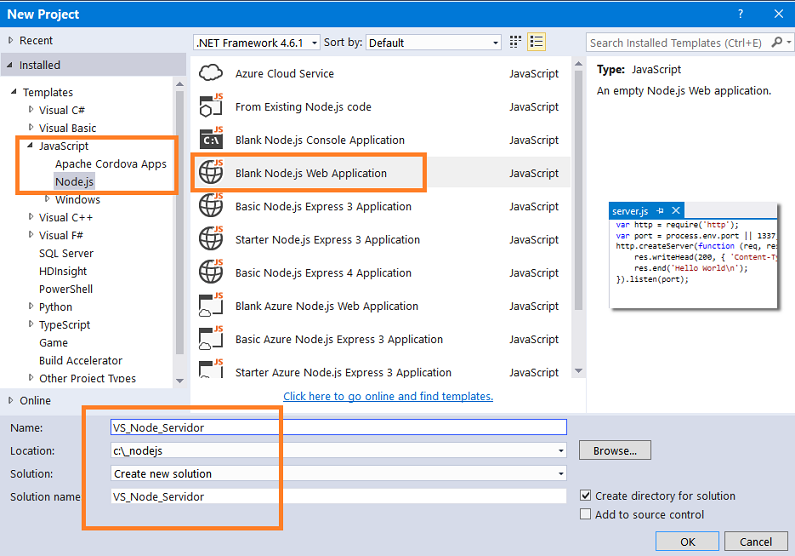795x556 pixels.
Task: Click the Cancel button
Action: (x=755, y=542)
